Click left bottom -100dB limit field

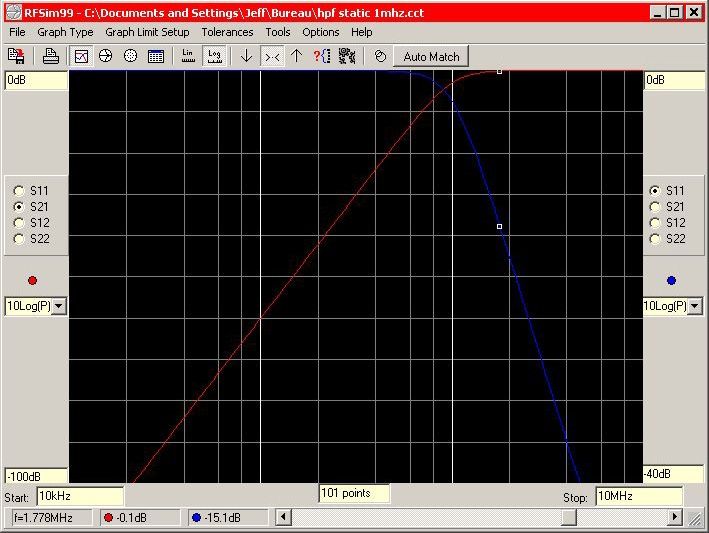coord(36,476)
